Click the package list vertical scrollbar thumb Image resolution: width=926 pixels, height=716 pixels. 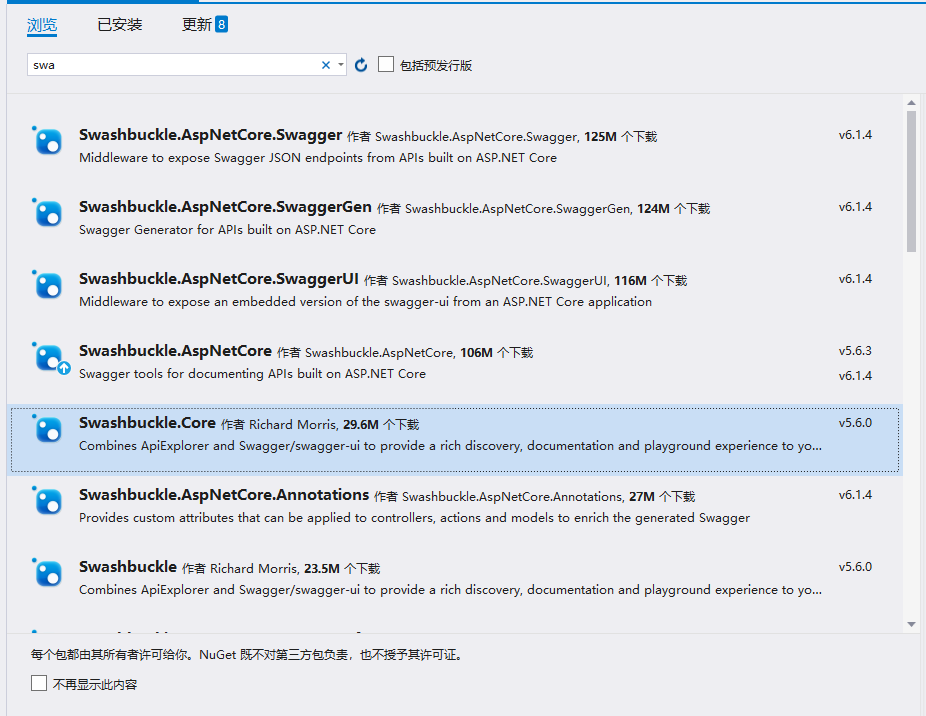tap(911, 181)
